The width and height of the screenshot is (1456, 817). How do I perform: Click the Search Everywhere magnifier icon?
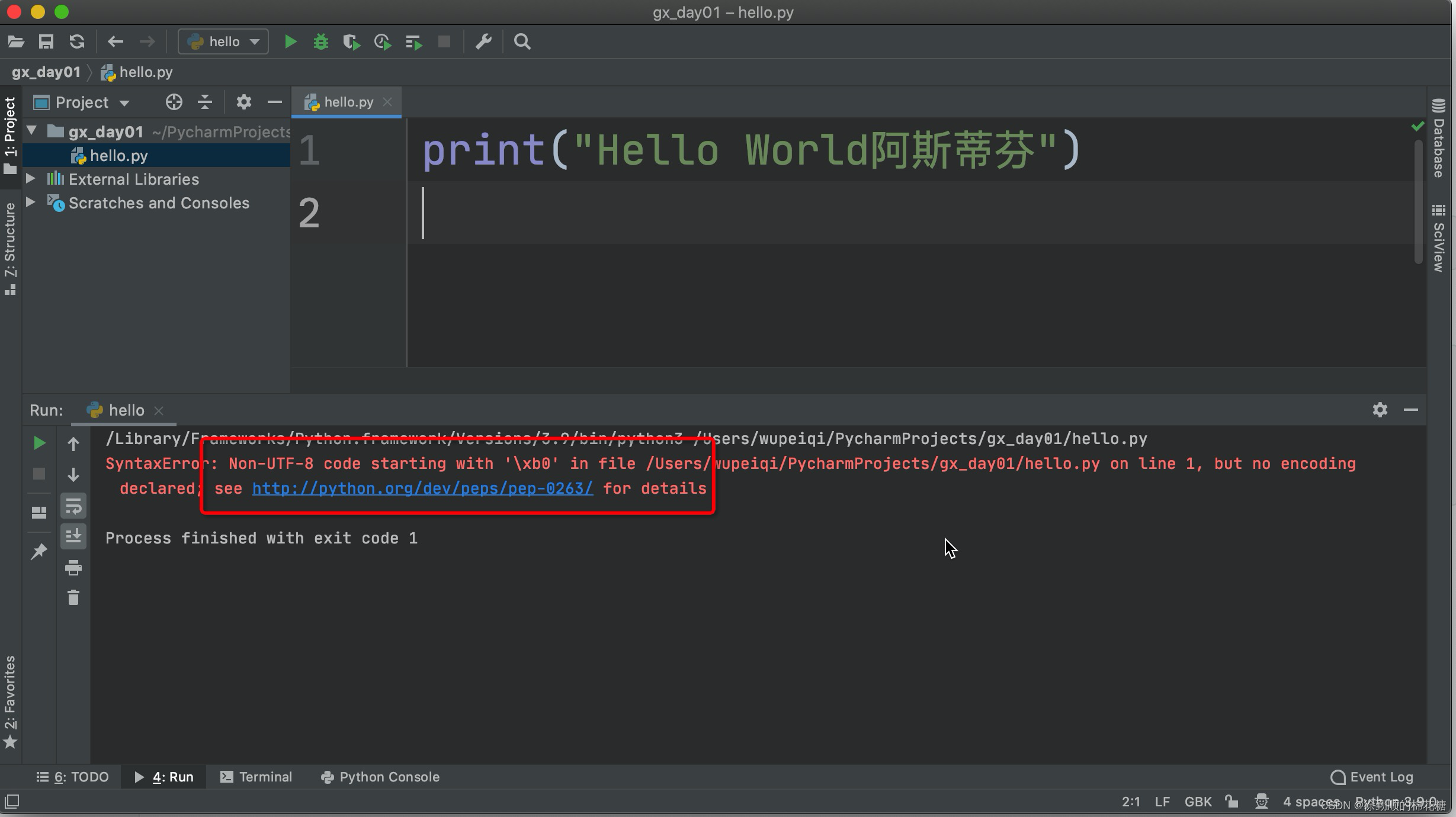click(x=522, y=41)
